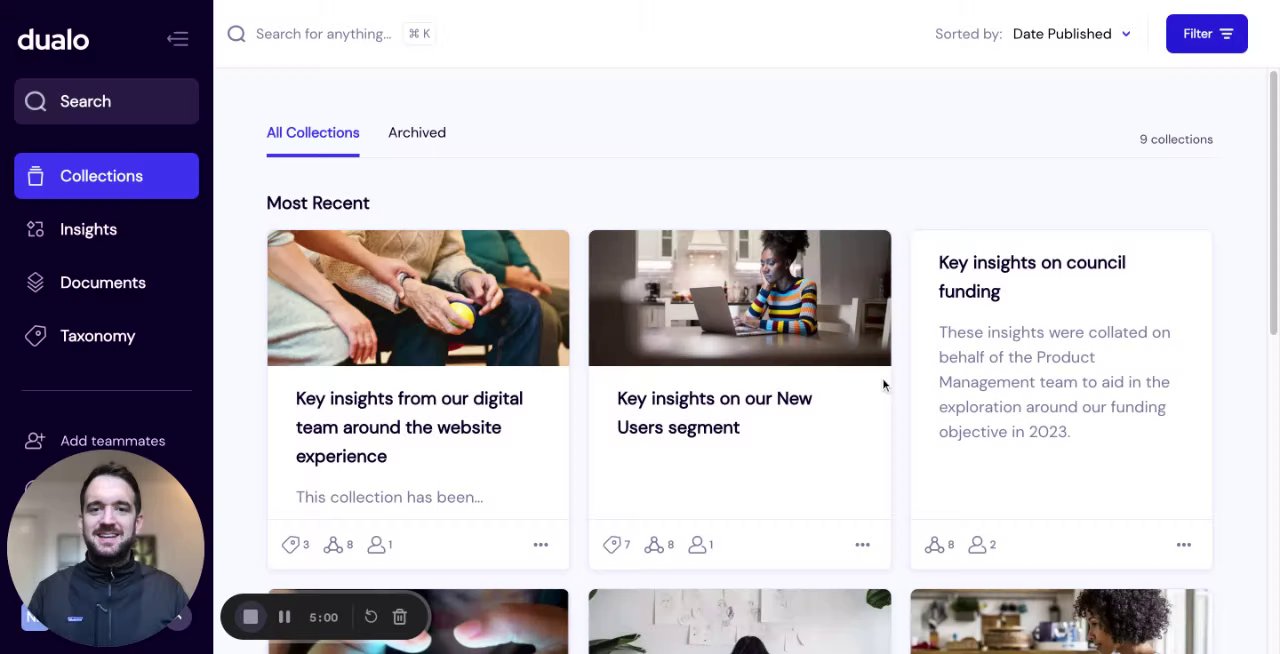Click contributors icon on council funding card
Viewport: 1280px width, 654px height.
click(x=977, y=545)
